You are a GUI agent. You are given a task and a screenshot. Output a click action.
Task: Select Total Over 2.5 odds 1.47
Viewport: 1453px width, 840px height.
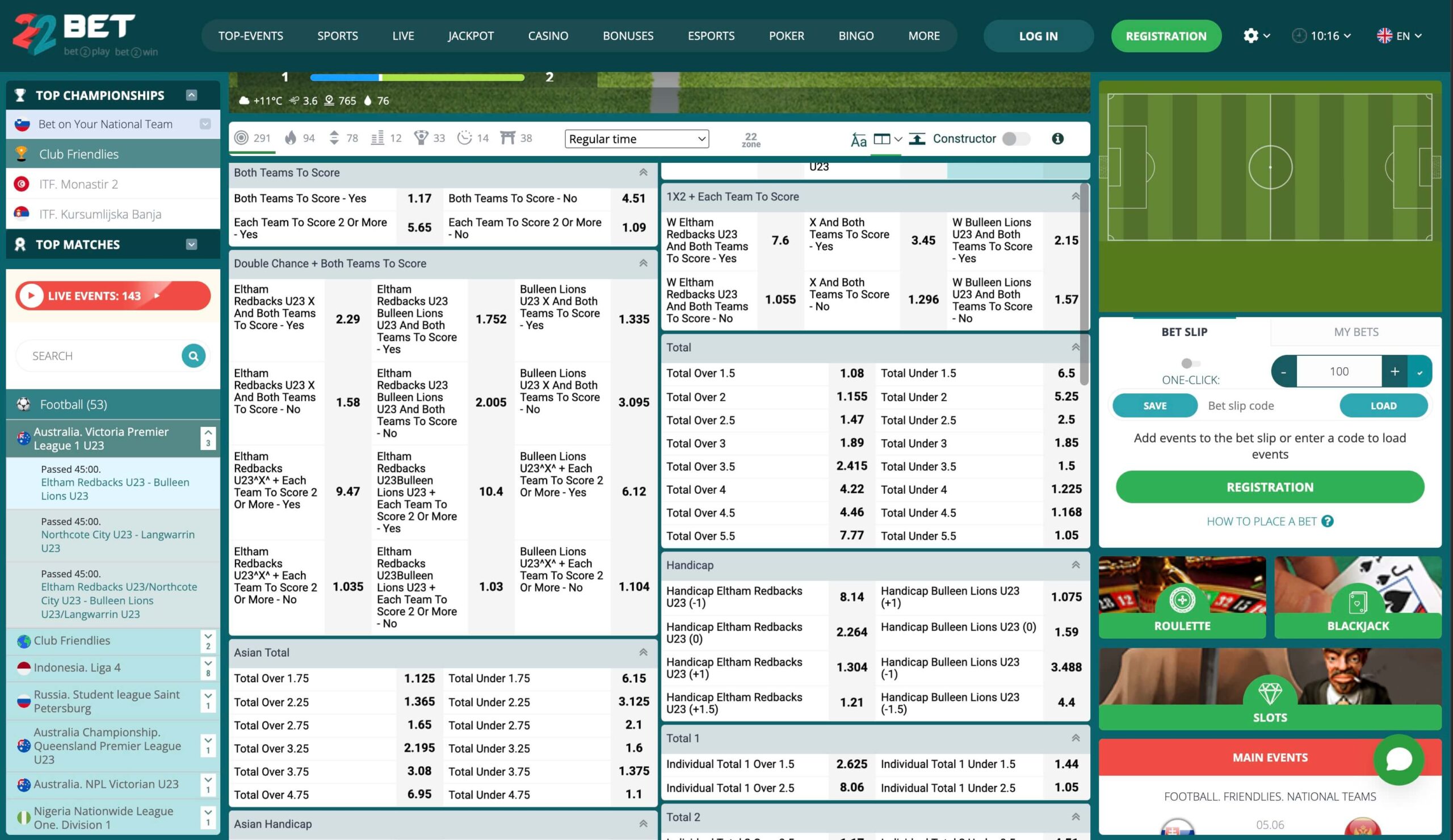tap(851, 419)
